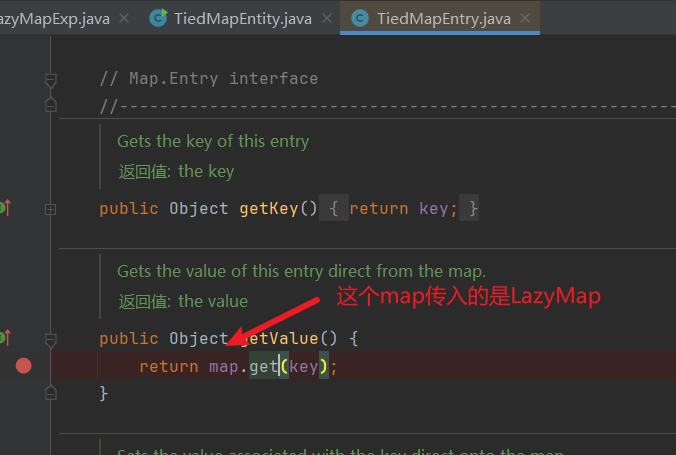Click the getKey method name
This screenshot has height=455, width=676.
(x=269, y=209)
